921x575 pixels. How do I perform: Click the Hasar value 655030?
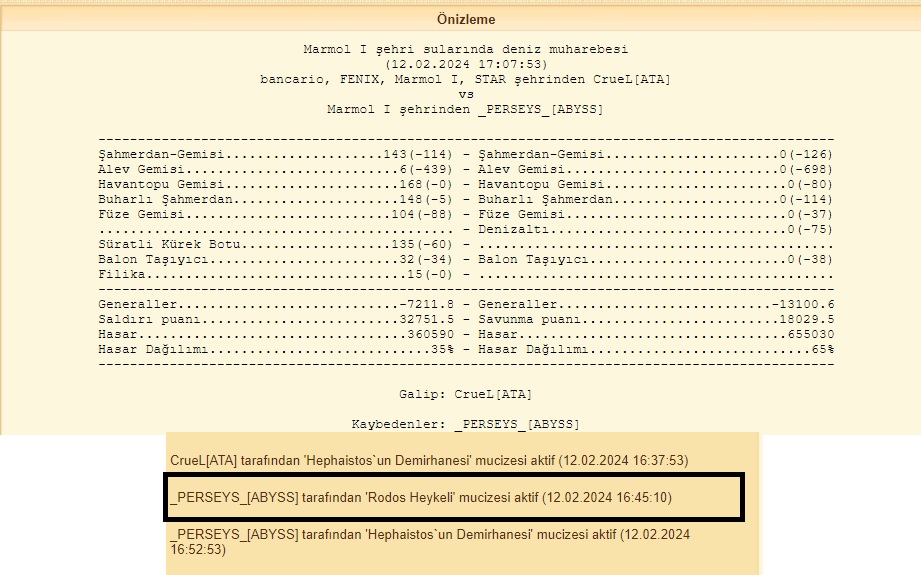click(811, 334)
